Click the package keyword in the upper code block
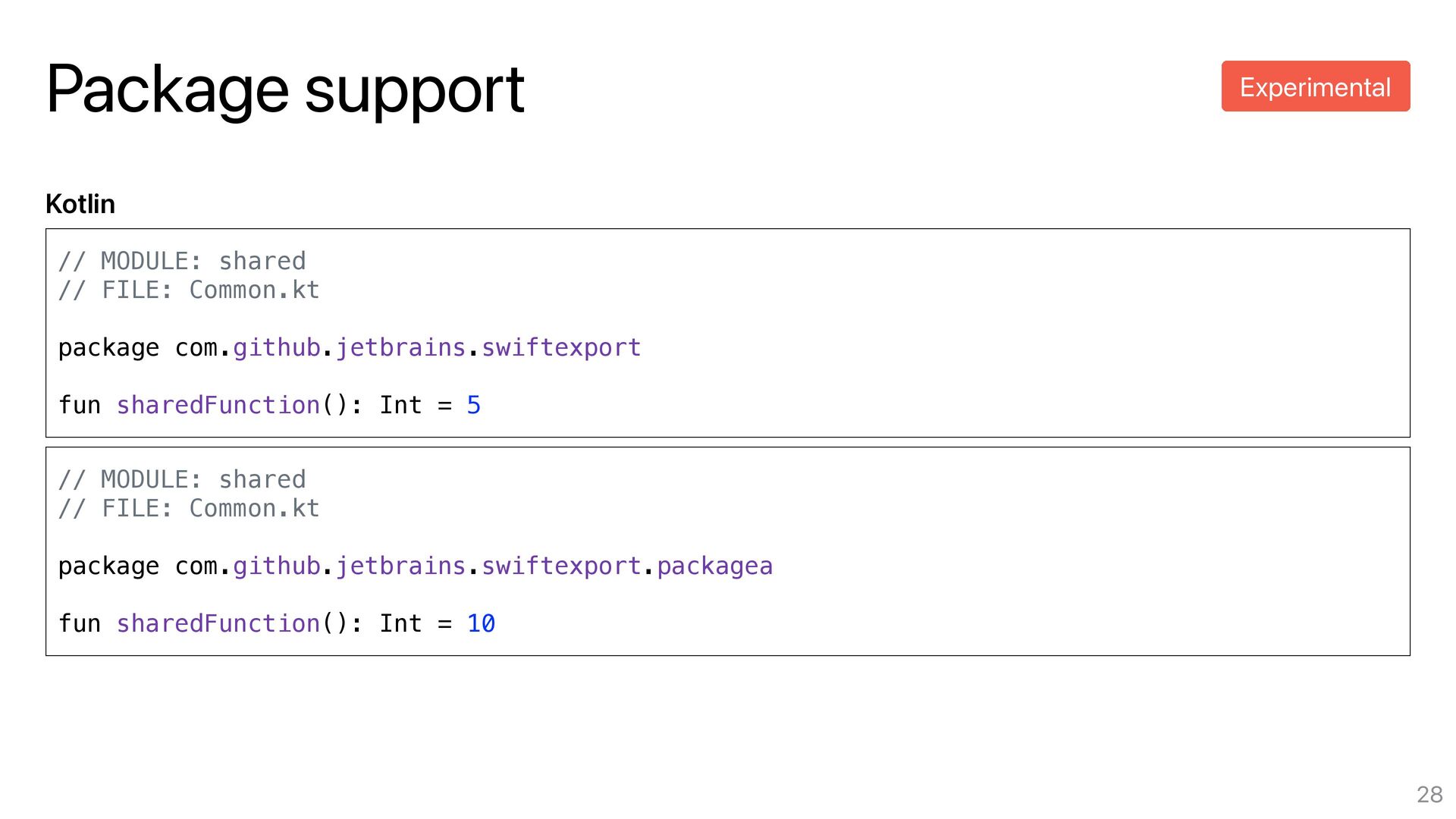The width and height of the screenshot is (1456, 819). (108, 347)
